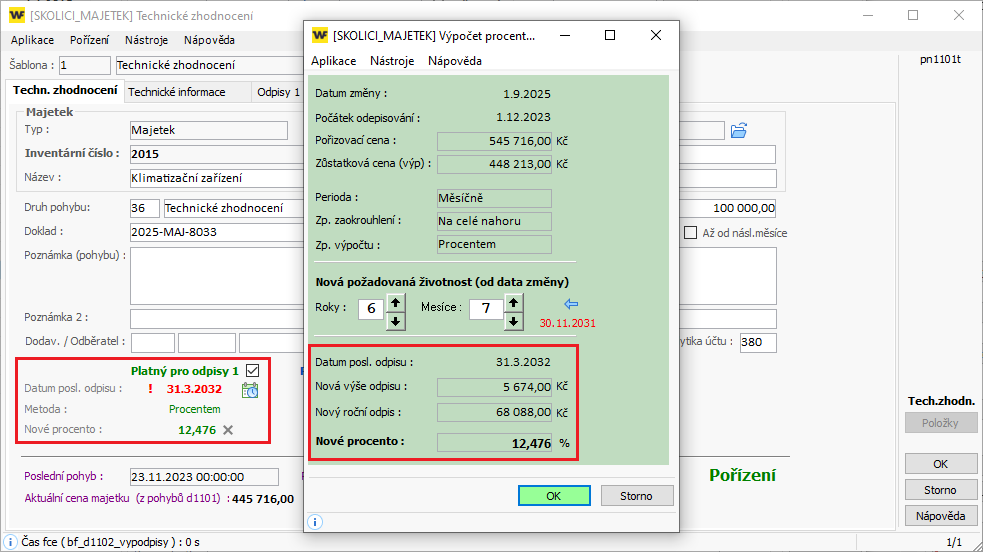Image resolution: width=983 pixels, height=552 pixels.
Task: Click the Nápověda button in the right panel
Action: click(940, 516)
